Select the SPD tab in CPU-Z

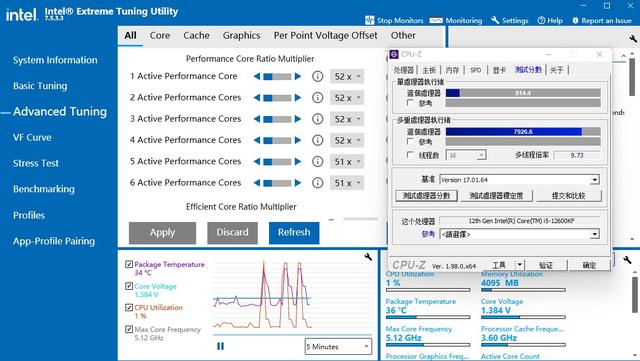[x=476, y=70]
